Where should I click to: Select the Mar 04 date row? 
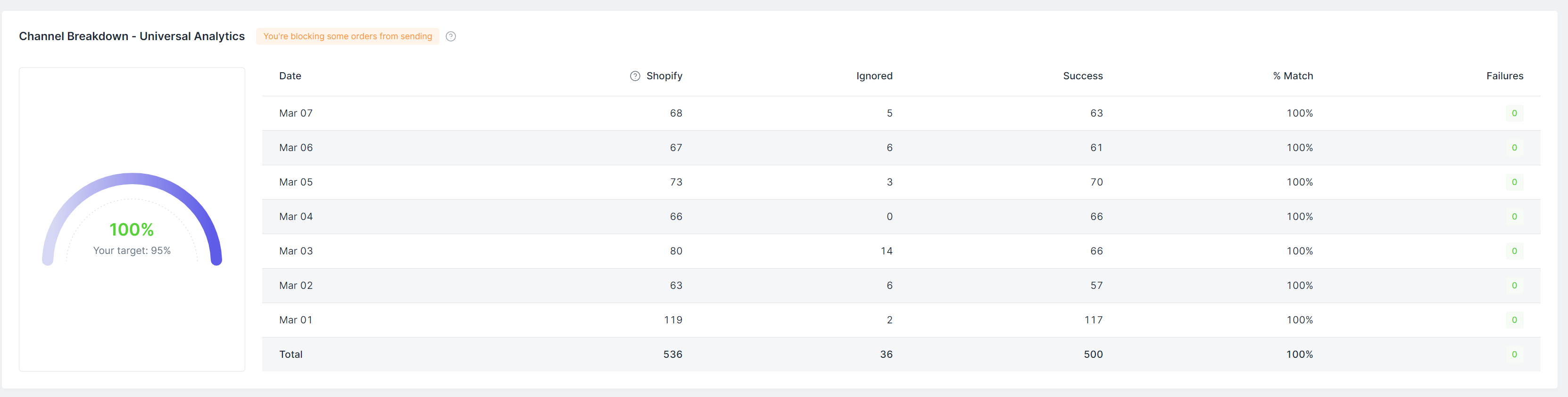pos(901,217)
